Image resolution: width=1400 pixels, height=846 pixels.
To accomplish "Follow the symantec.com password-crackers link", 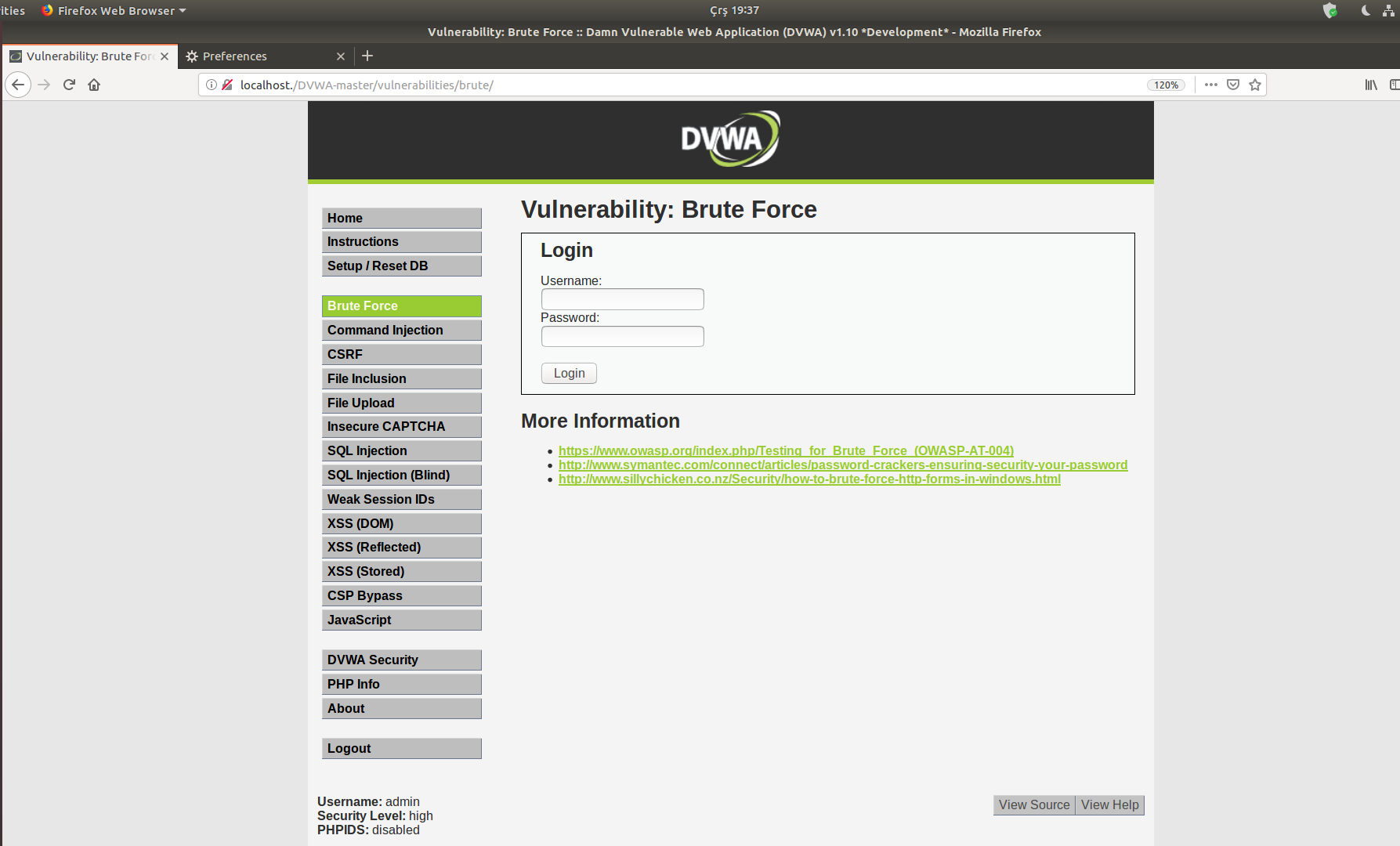I will pyautogui.click(x=843, y=465).
